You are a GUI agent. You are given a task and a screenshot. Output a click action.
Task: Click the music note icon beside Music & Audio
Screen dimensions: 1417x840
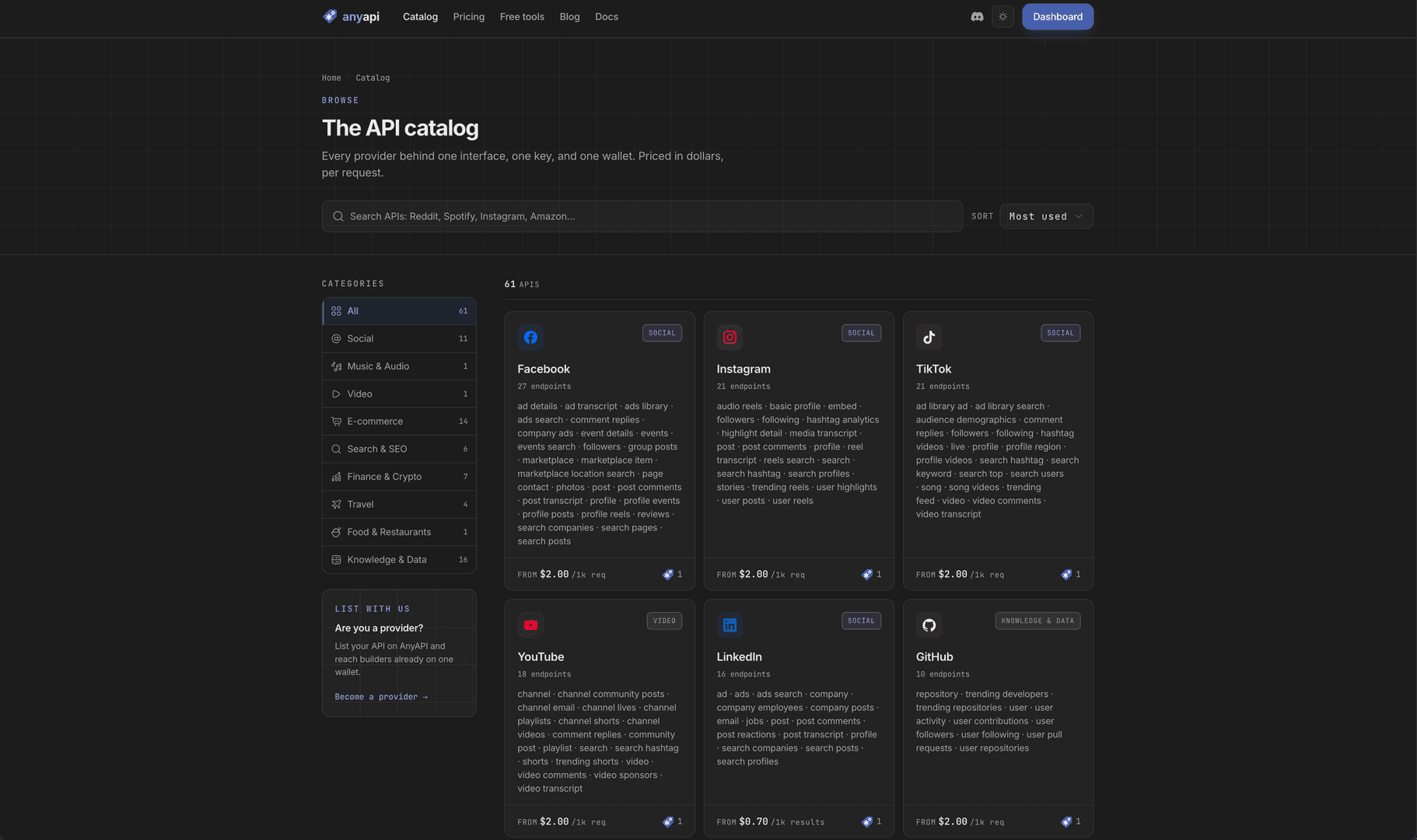336,366
